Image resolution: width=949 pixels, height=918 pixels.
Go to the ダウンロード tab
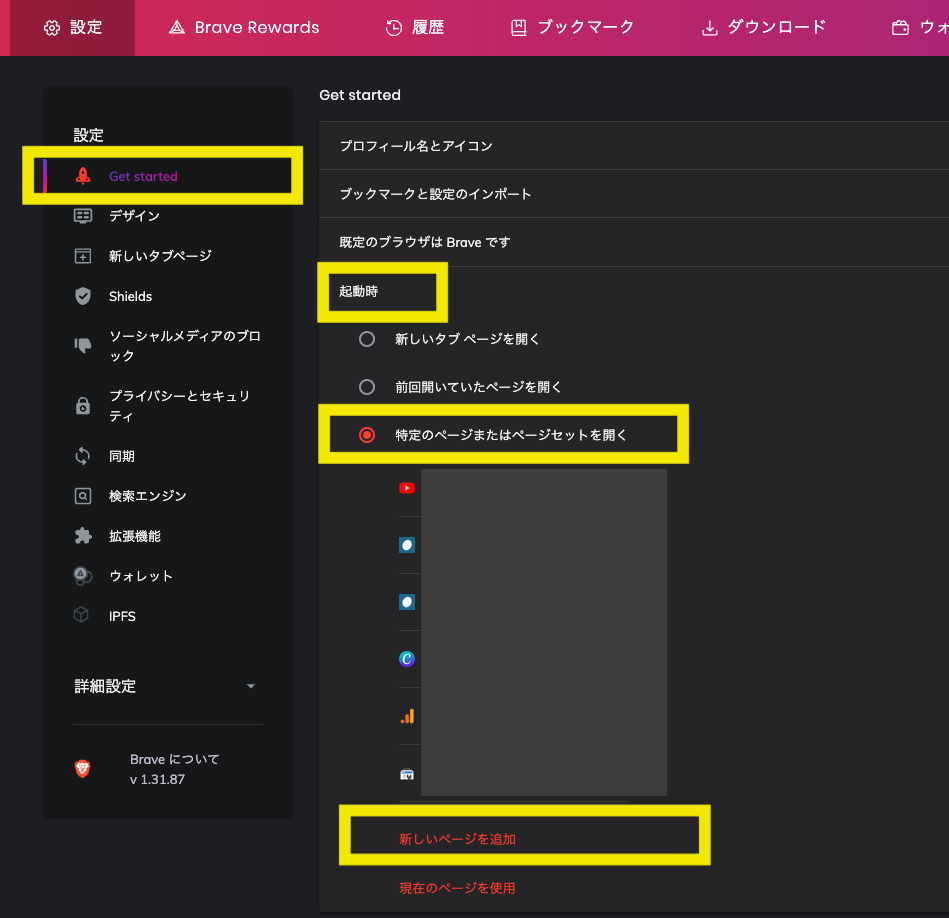(x=764, y=28)
